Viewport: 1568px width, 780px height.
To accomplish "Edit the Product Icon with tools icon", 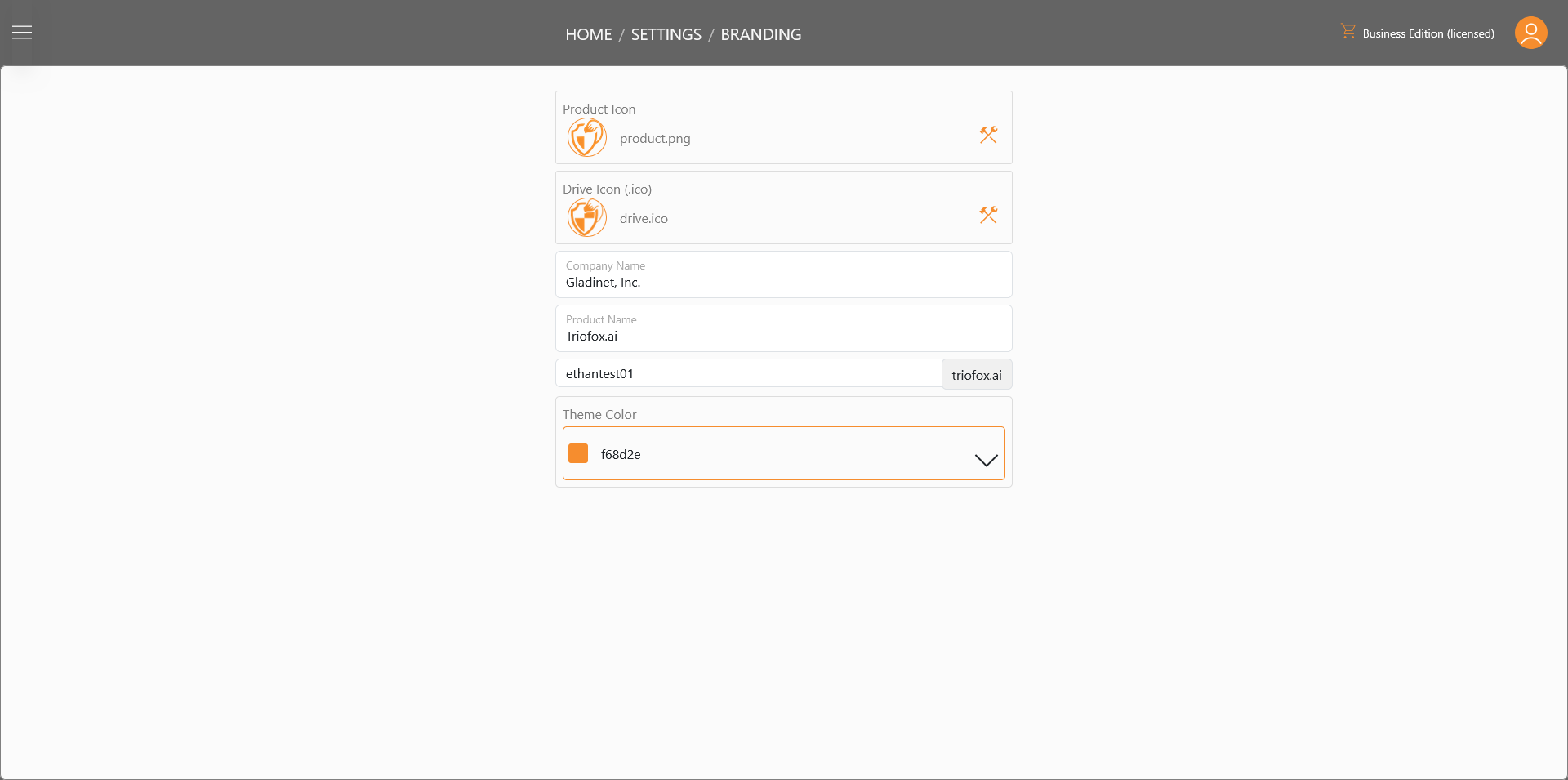I will pos(988,135).
